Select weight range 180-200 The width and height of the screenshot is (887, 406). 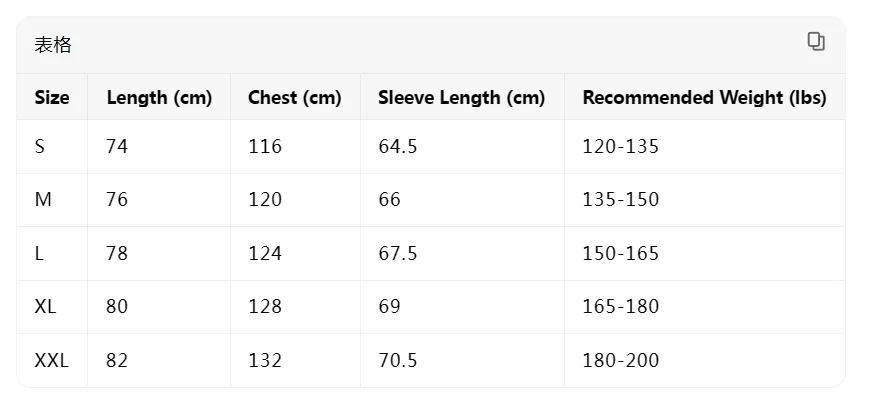click(x=620, y=360)
